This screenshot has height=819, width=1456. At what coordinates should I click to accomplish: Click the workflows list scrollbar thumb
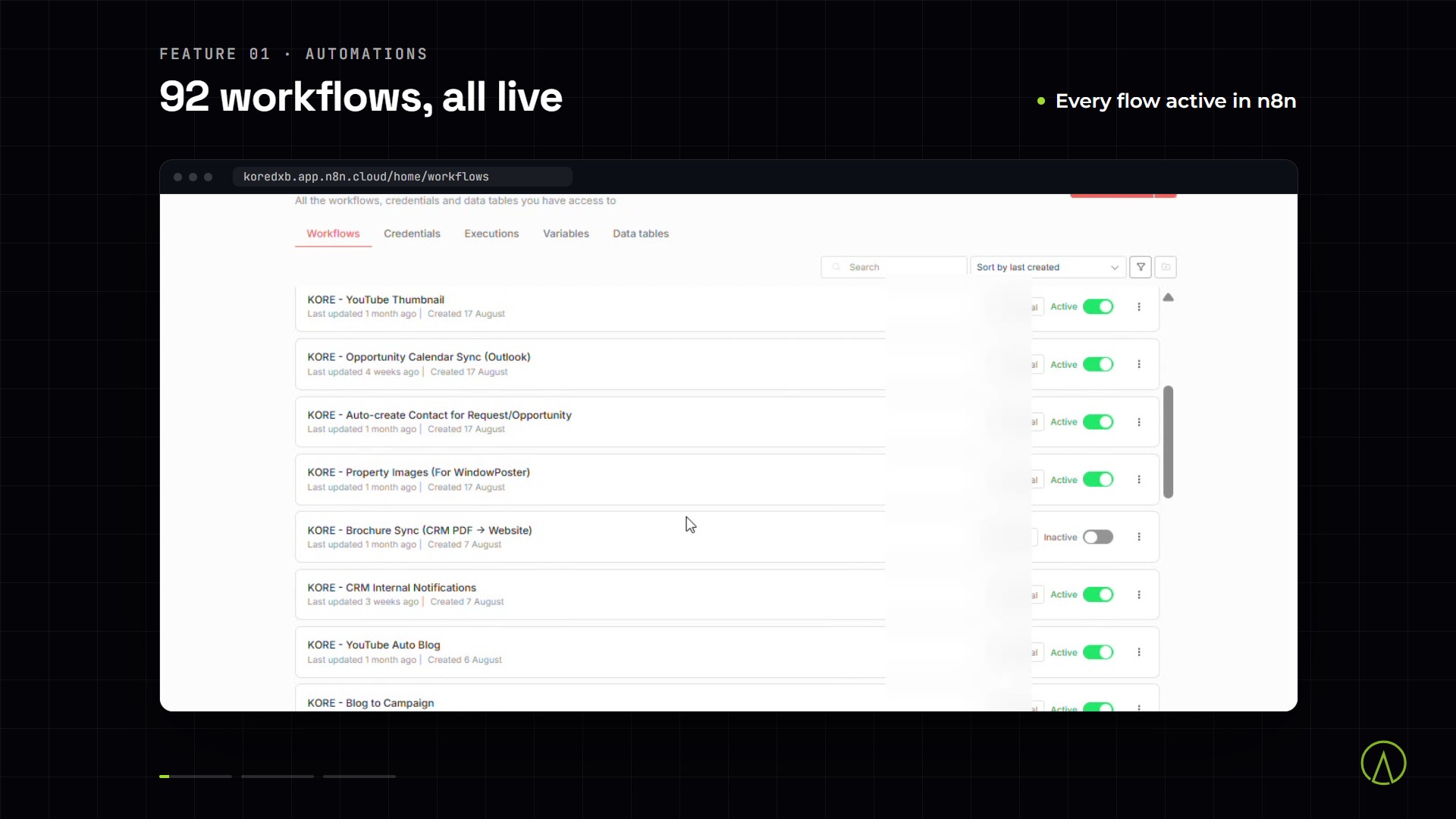[x=1169, y=442]
